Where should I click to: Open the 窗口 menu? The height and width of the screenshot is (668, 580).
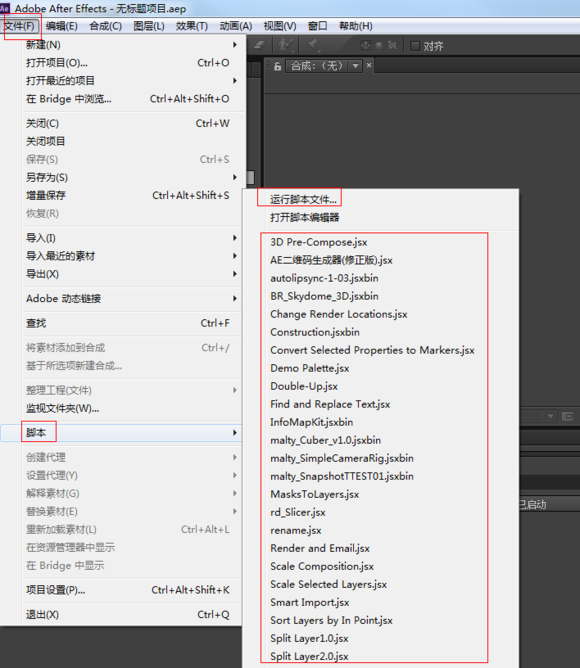tap(317, 26)
